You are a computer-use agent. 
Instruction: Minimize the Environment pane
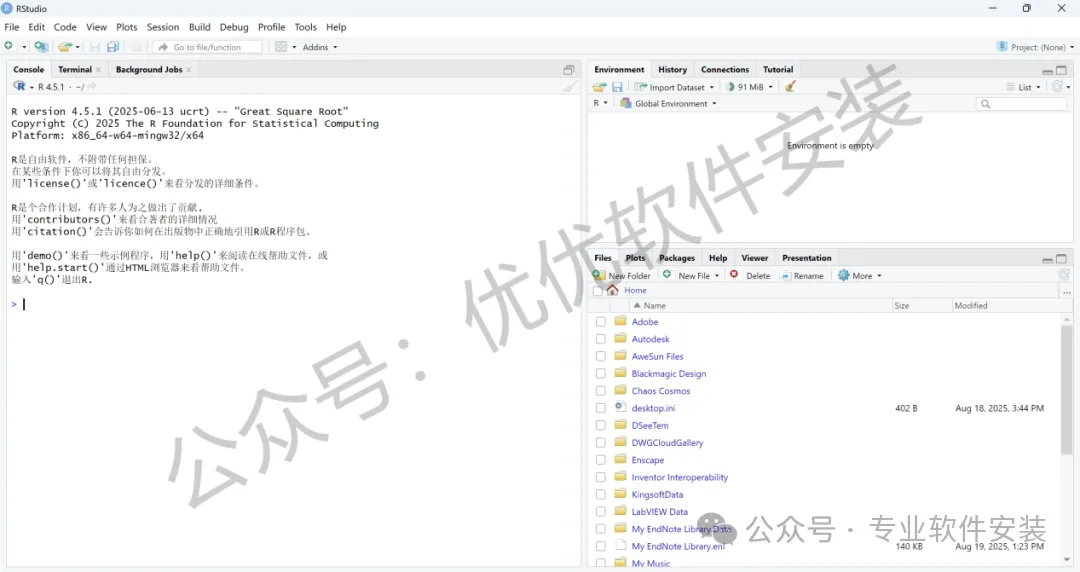pos(1048,70)
